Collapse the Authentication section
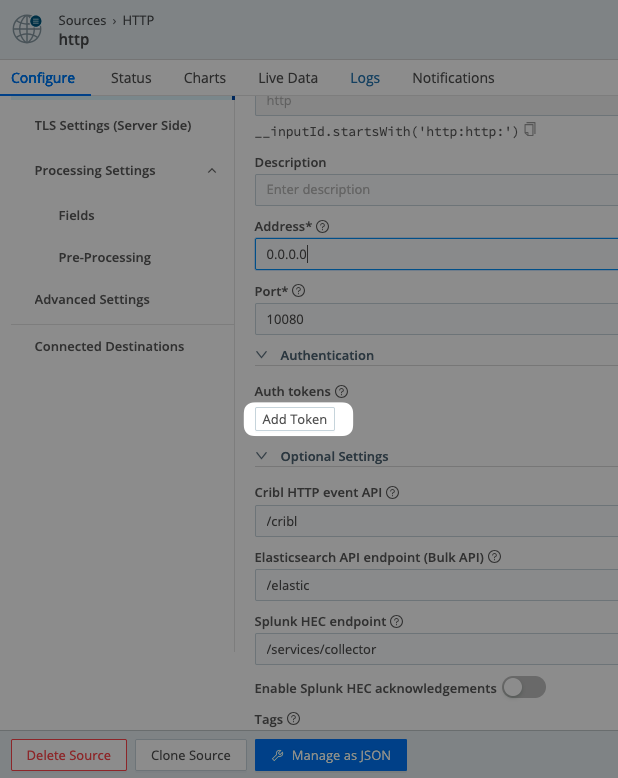Image resolution: width=618 pixels, height=778 pixels. click(x=263, y=355)
